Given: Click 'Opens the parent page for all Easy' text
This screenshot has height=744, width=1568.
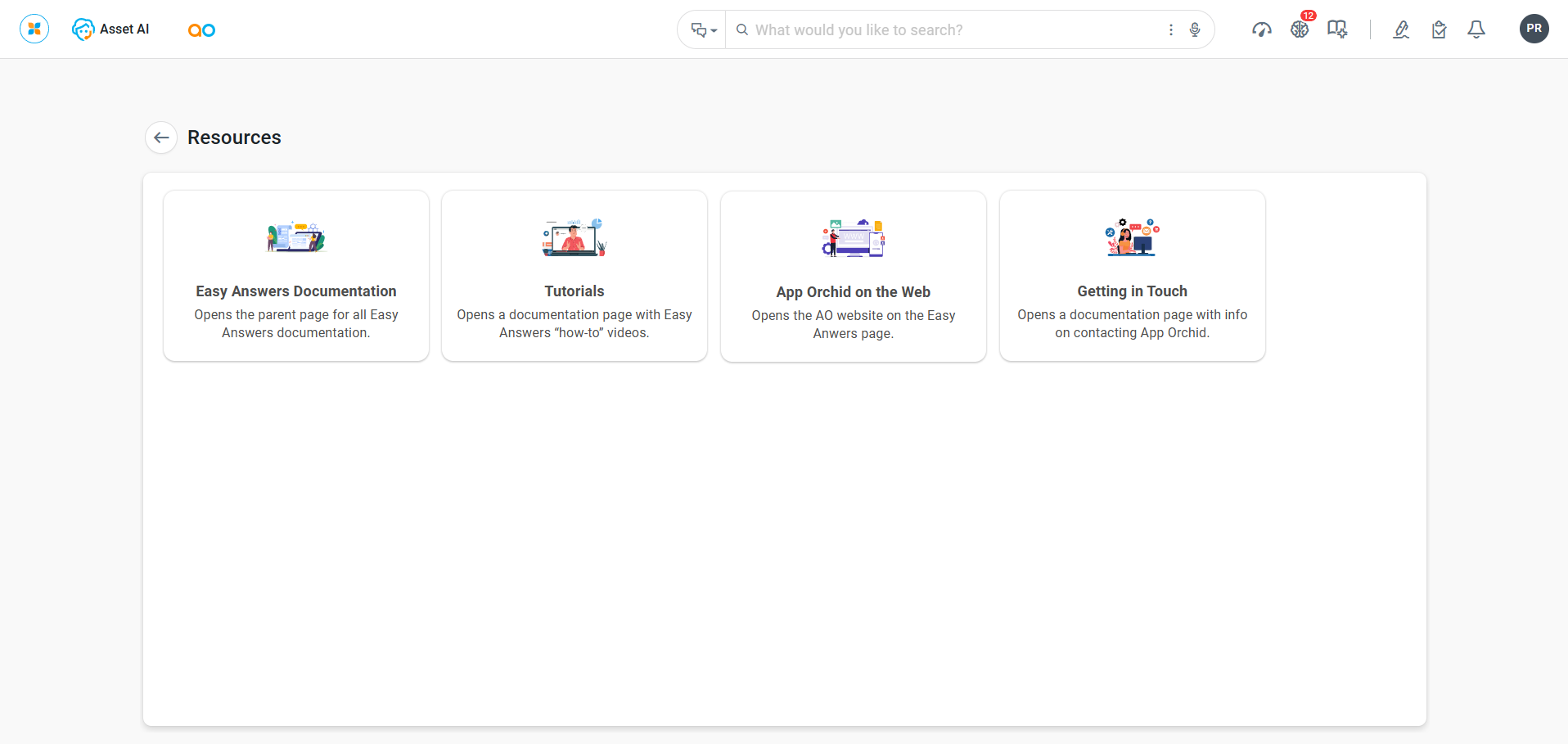Looking at the screenshot, I should (x=296, y=314).
